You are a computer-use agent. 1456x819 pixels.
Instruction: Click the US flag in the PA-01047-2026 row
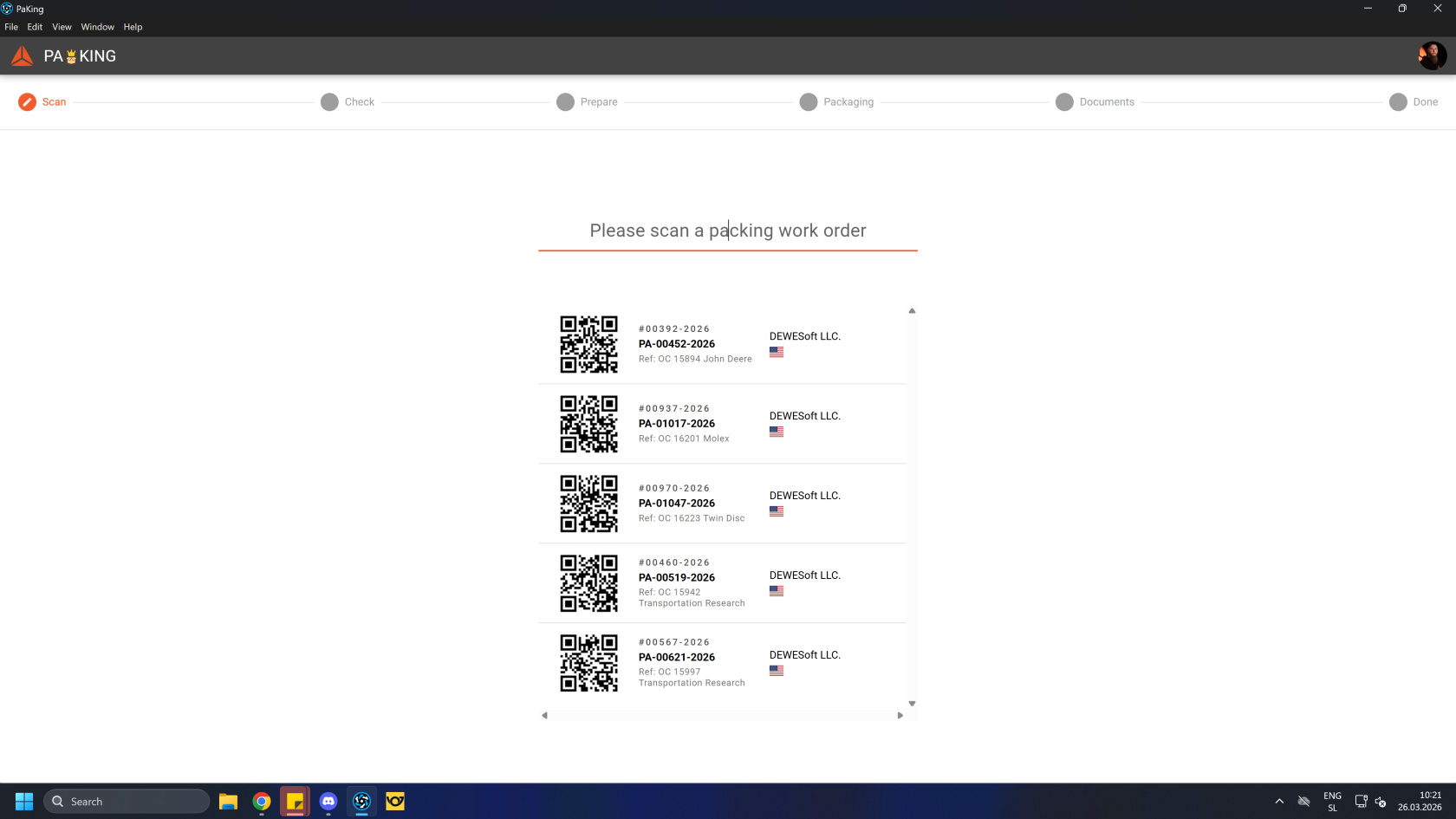pyautogui.click(x=777, y=511)
